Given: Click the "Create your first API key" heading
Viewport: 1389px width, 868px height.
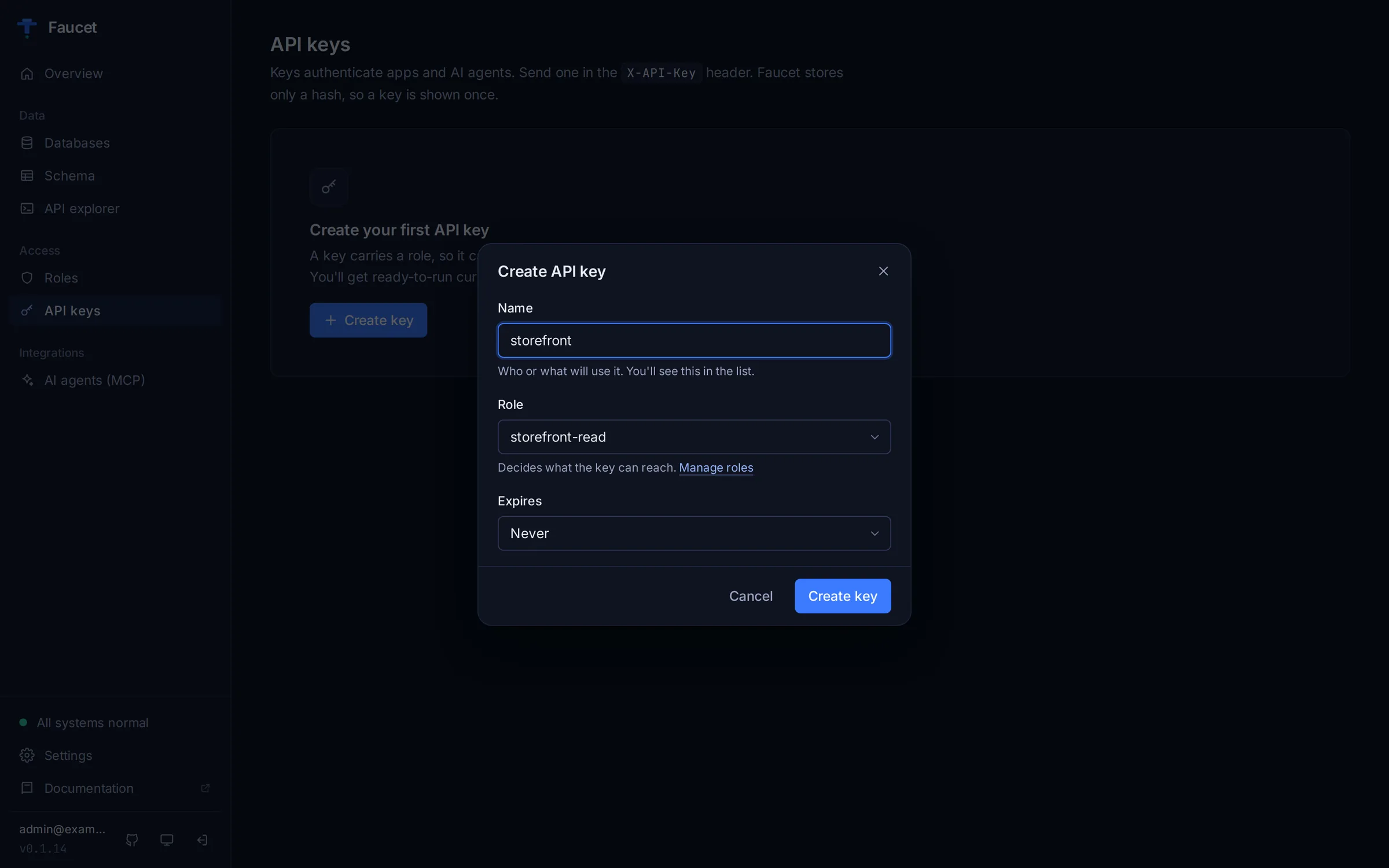Looking at the screenshot, I should pos(399,230).
